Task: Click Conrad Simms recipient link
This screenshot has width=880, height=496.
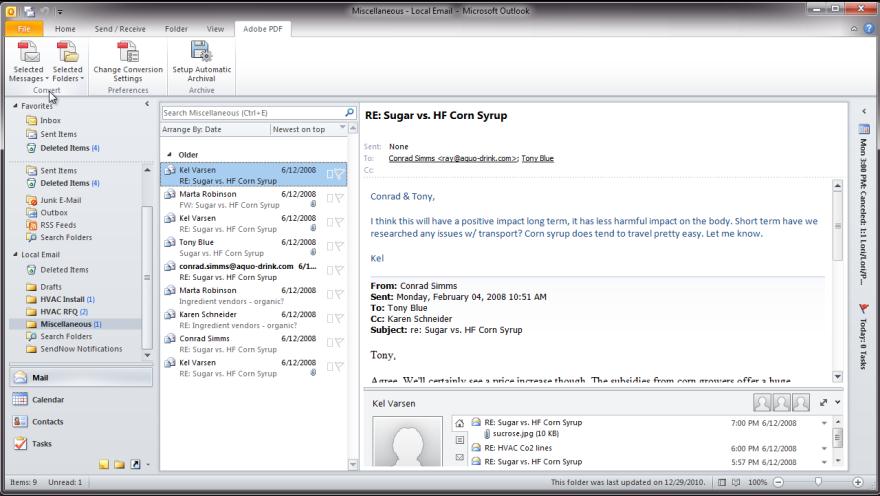Action: [453, 158]
